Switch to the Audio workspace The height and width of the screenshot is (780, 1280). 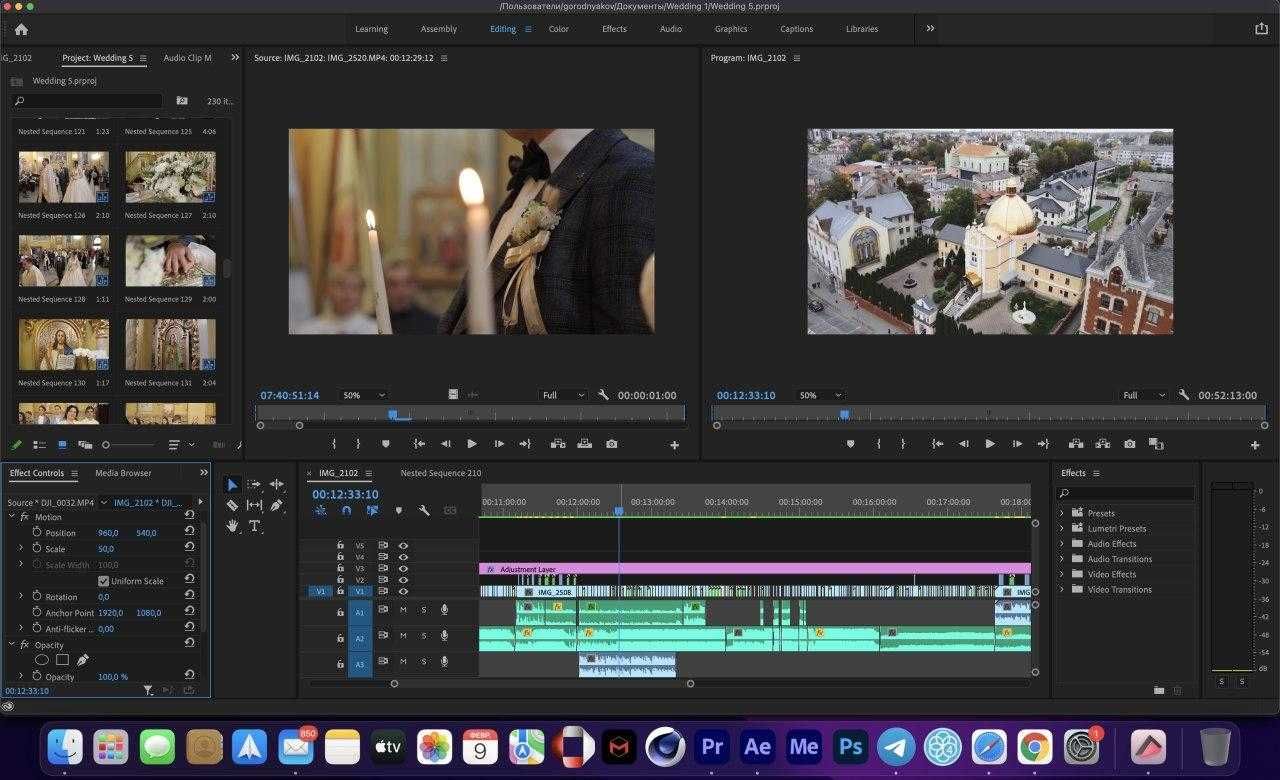(x=671, y=29)
